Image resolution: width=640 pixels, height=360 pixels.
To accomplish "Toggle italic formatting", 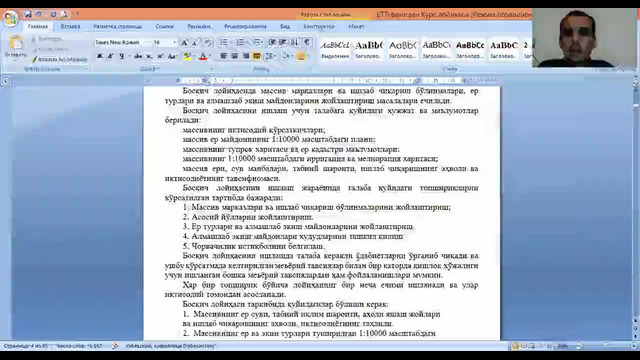I will point(110,56).
